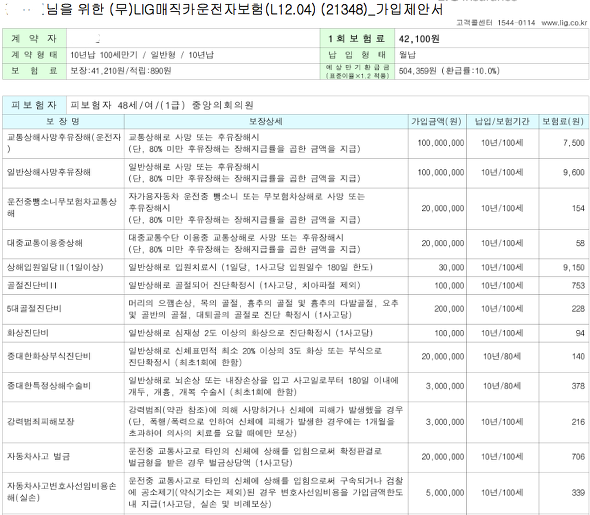Select the 504,359원 (환급률:10.0%) value
Screen dimensions: 590x515
449,71
